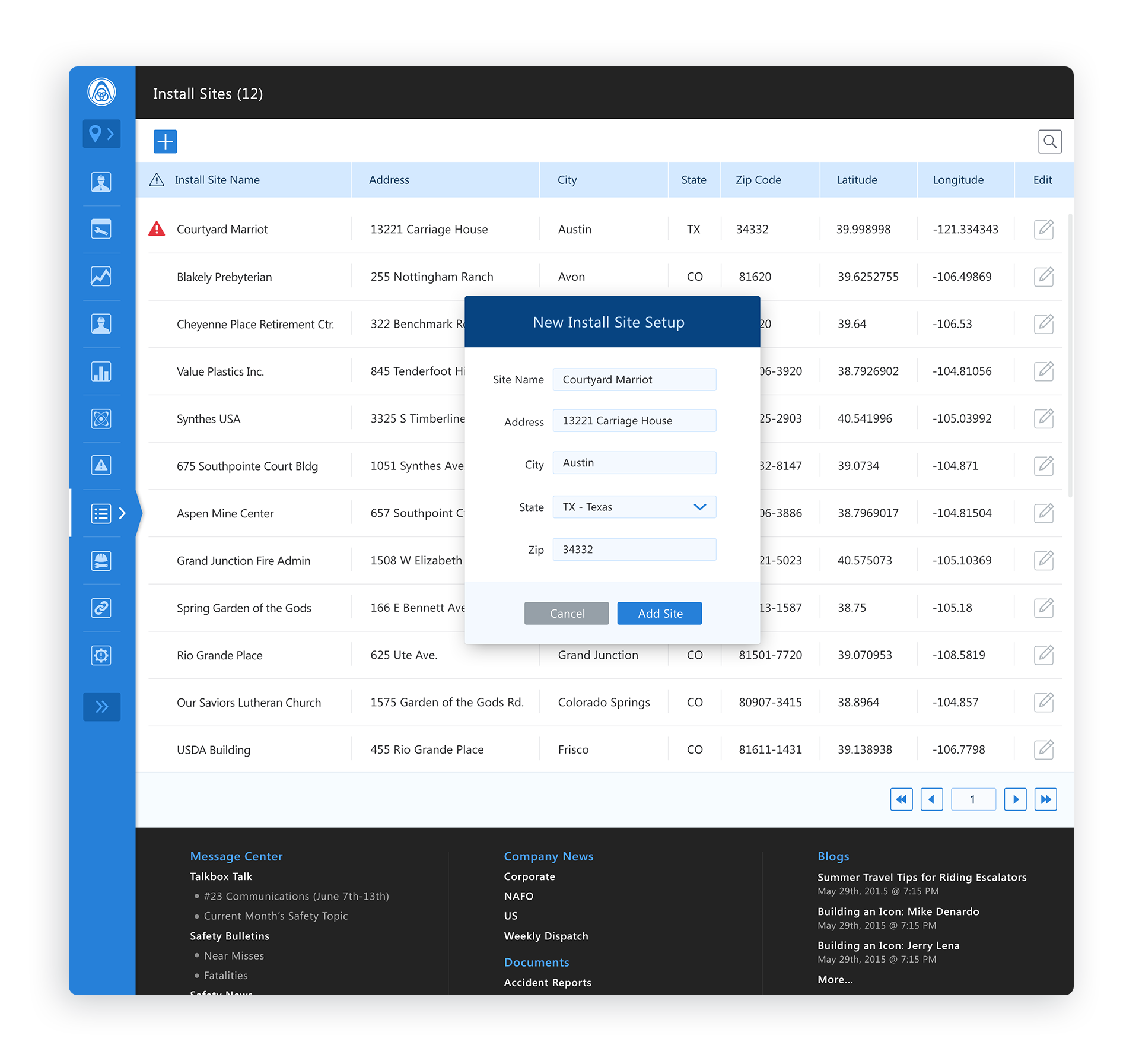Viewport: 1139px width, 1064px height.
Task: Open the State dropdown showing TX - Texas
Action: pyautogui.click(x=634, y=507)
